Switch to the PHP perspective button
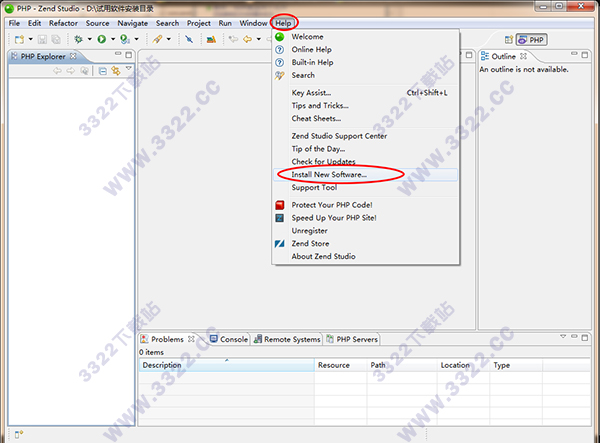 [532, 40]
